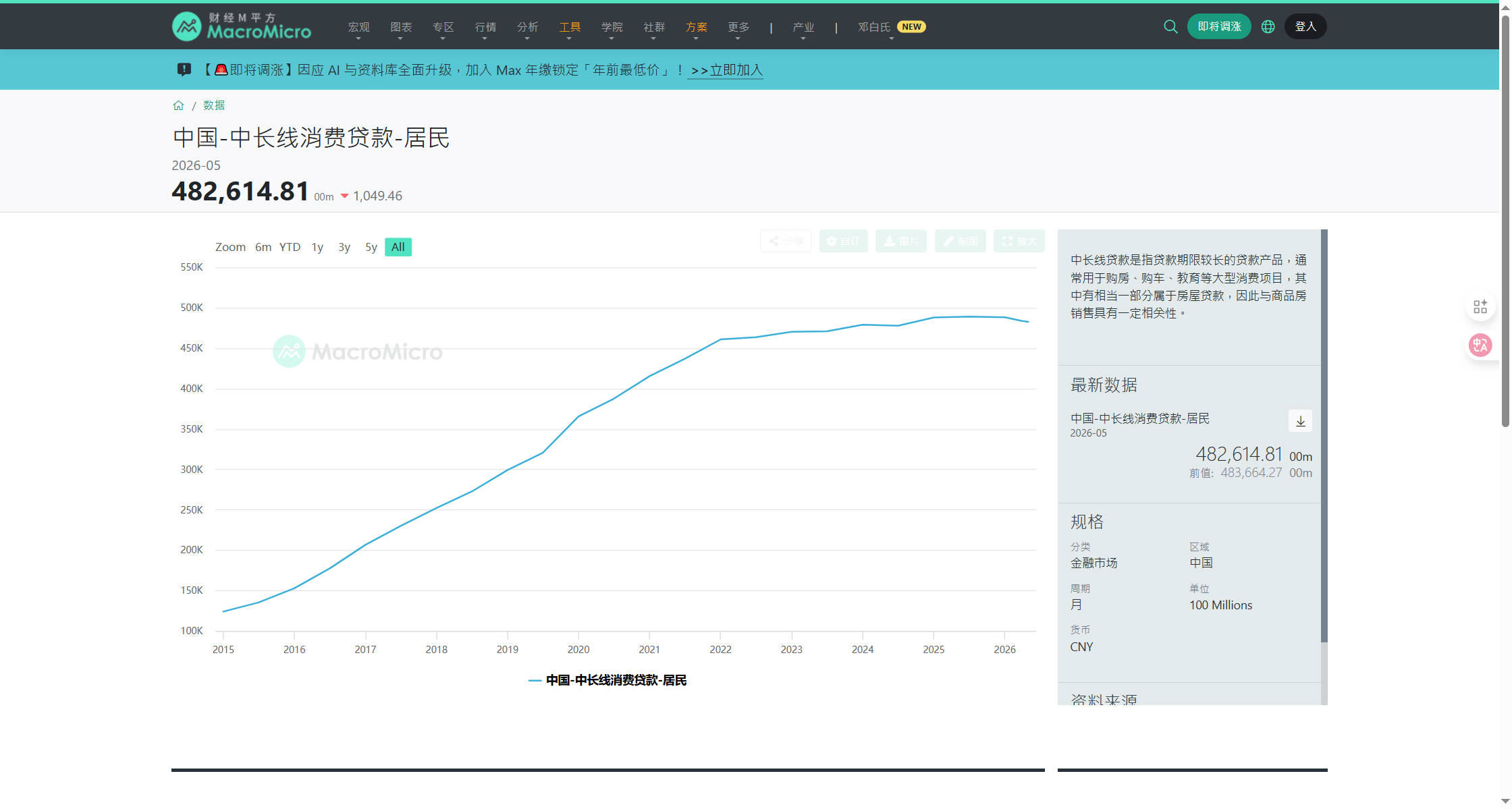Image resolution: width=1512 pixels, height=809 pixels.
Task: Open the 邓白氏 NEW menu
Action: (892, 27)
